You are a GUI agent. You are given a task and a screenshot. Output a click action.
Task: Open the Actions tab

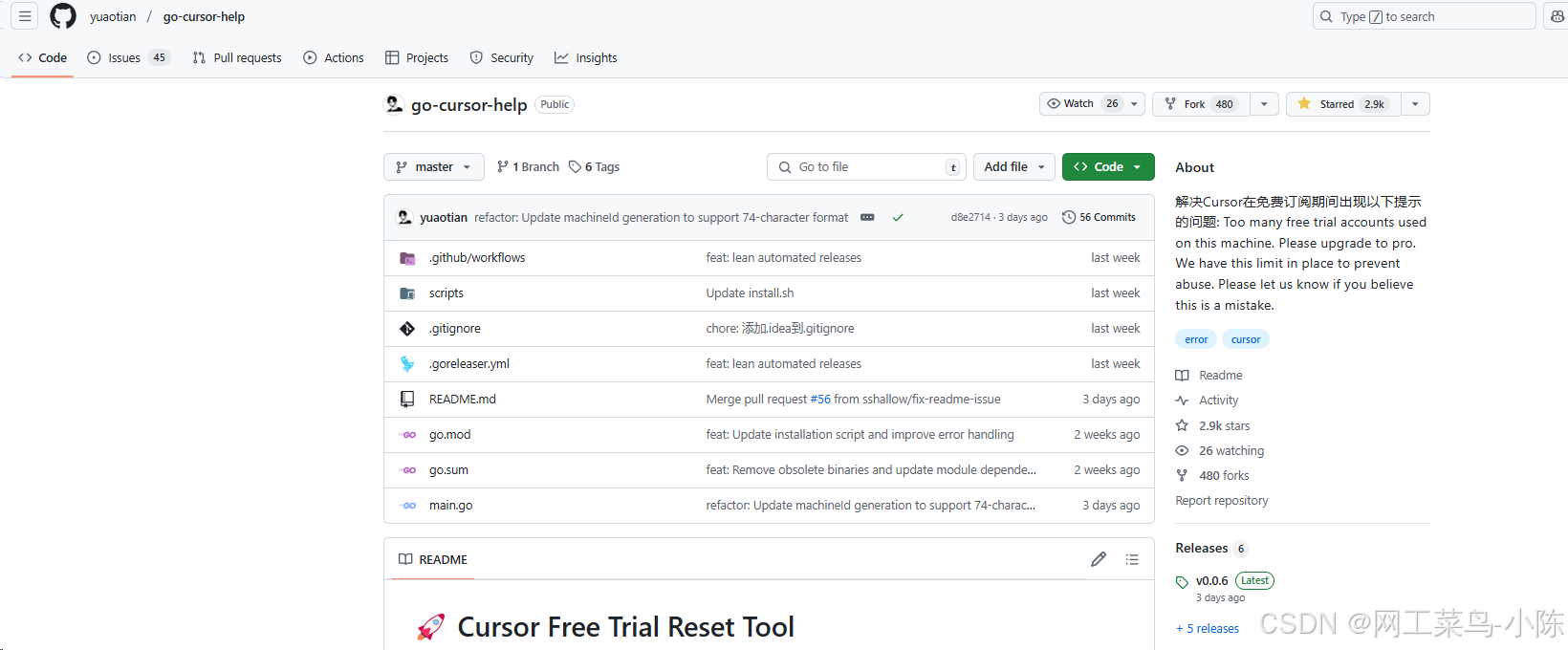(334, 57)
